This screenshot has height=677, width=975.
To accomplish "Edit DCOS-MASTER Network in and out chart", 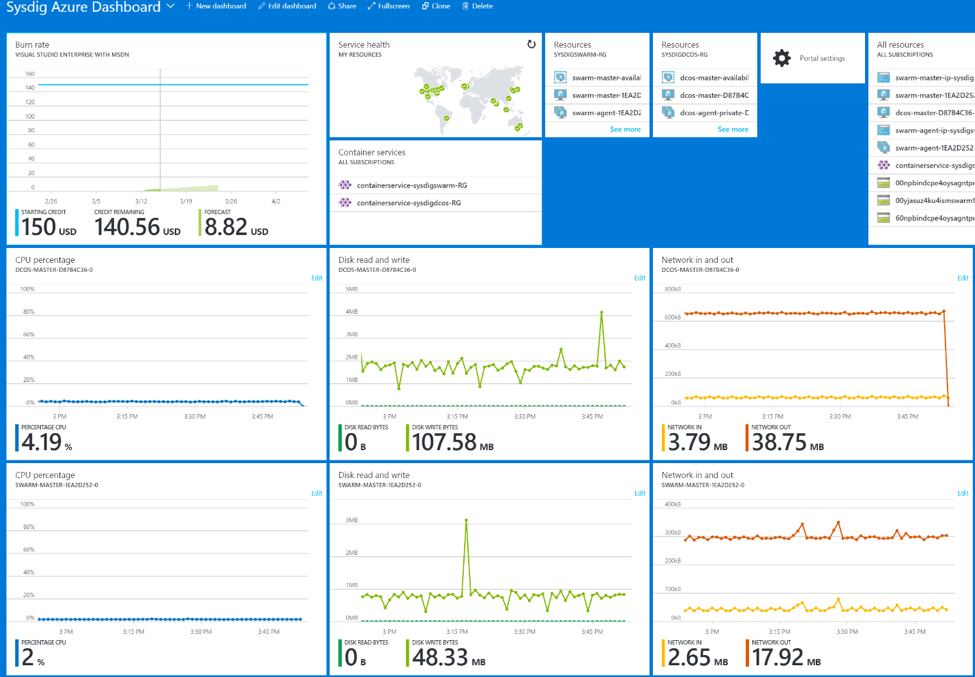I will (x=963, y=278).
